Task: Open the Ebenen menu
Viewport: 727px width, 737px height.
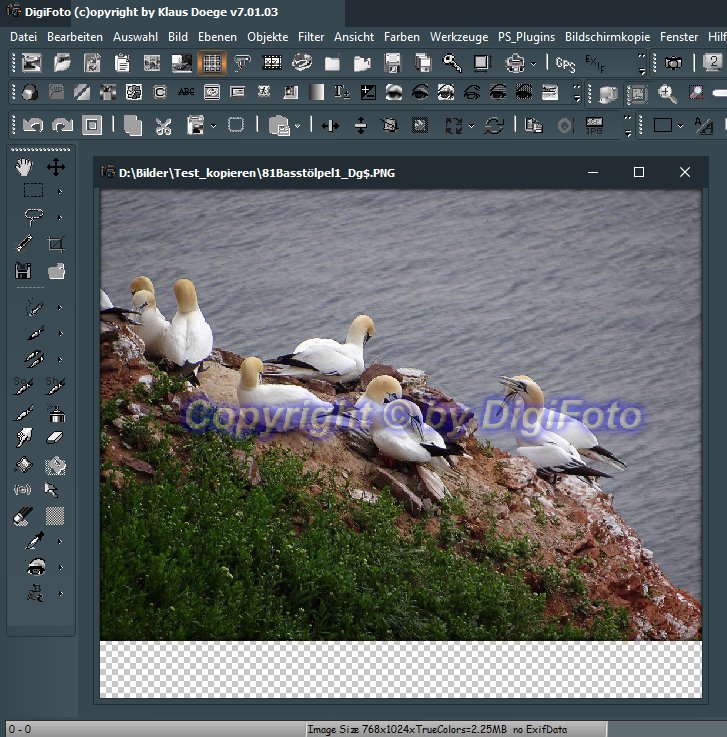Action: [x=217, y=37]
